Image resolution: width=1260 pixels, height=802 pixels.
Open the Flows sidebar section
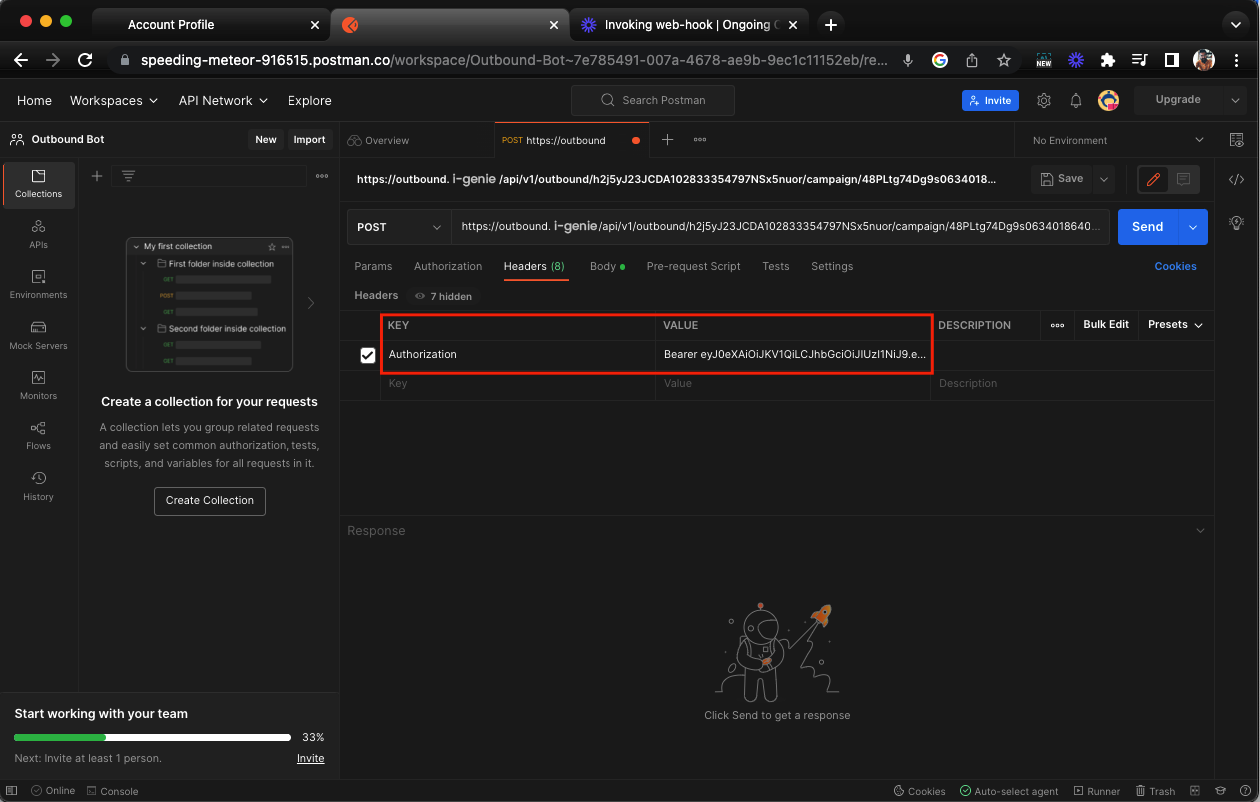(38, 435)
